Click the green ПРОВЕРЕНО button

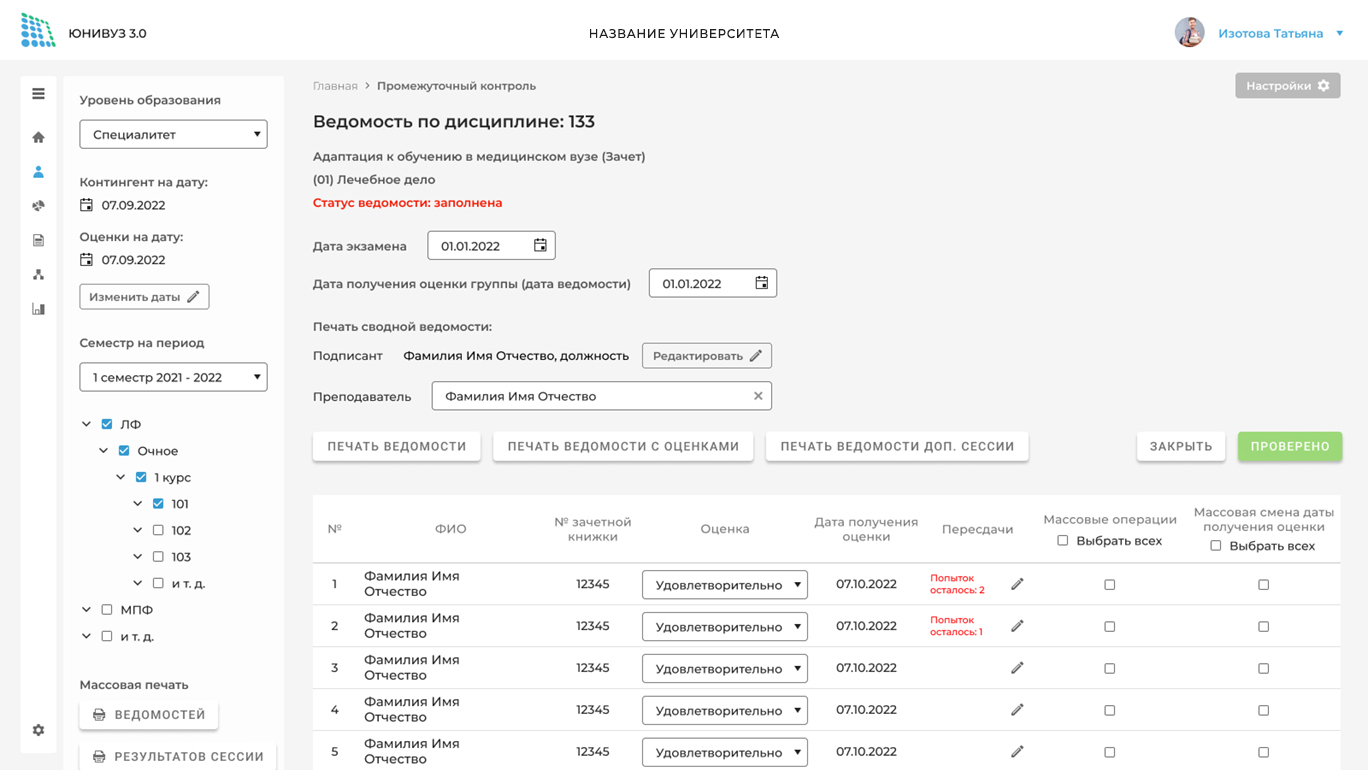(x=1290, y=446)
